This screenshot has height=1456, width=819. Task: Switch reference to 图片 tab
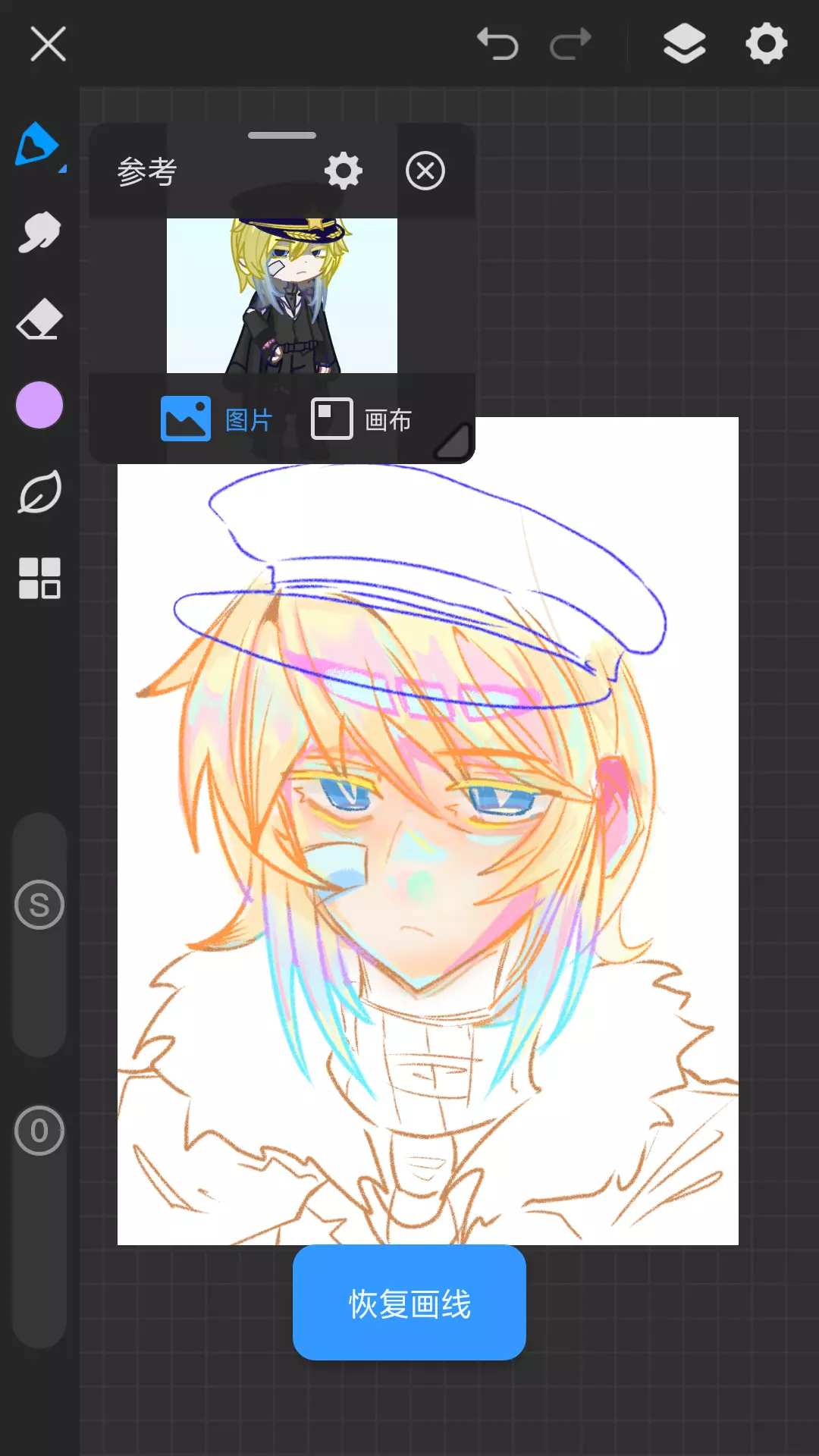click(x=217, y=419)
